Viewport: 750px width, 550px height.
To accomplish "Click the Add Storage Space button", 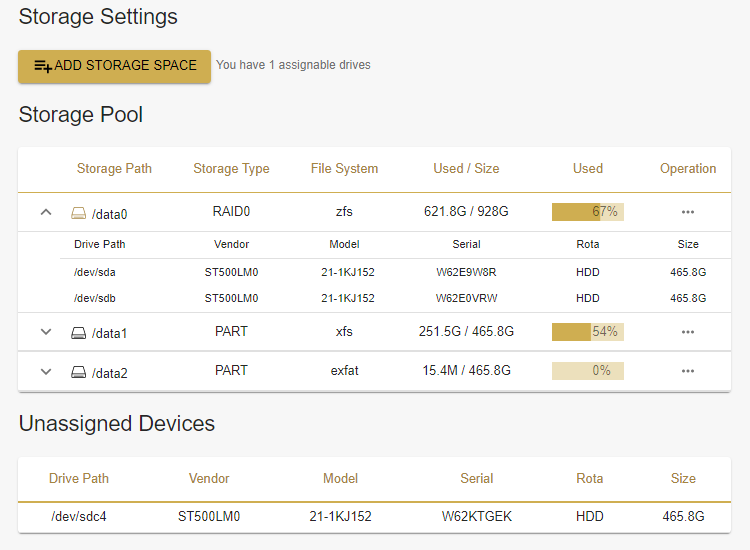I will click(114, 66).
